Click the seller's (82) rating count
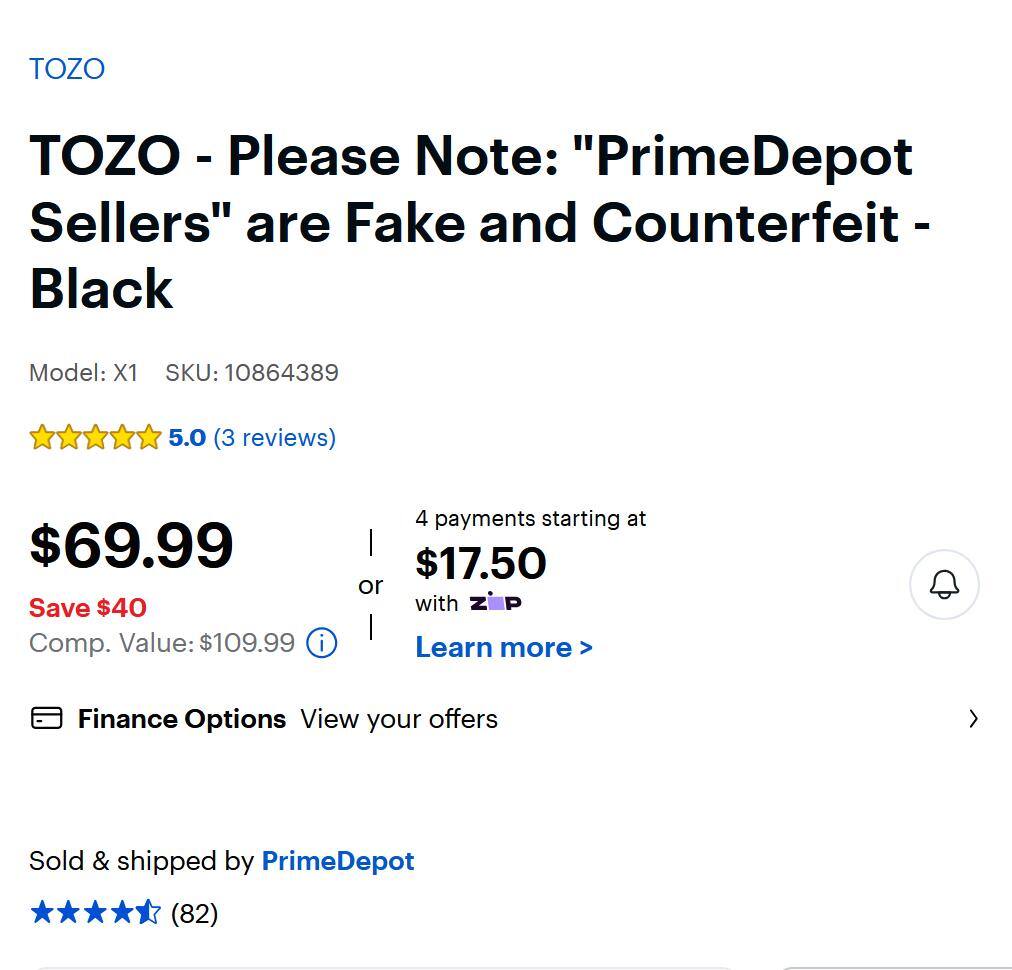 pyautogui.click(x=195, y=913)
